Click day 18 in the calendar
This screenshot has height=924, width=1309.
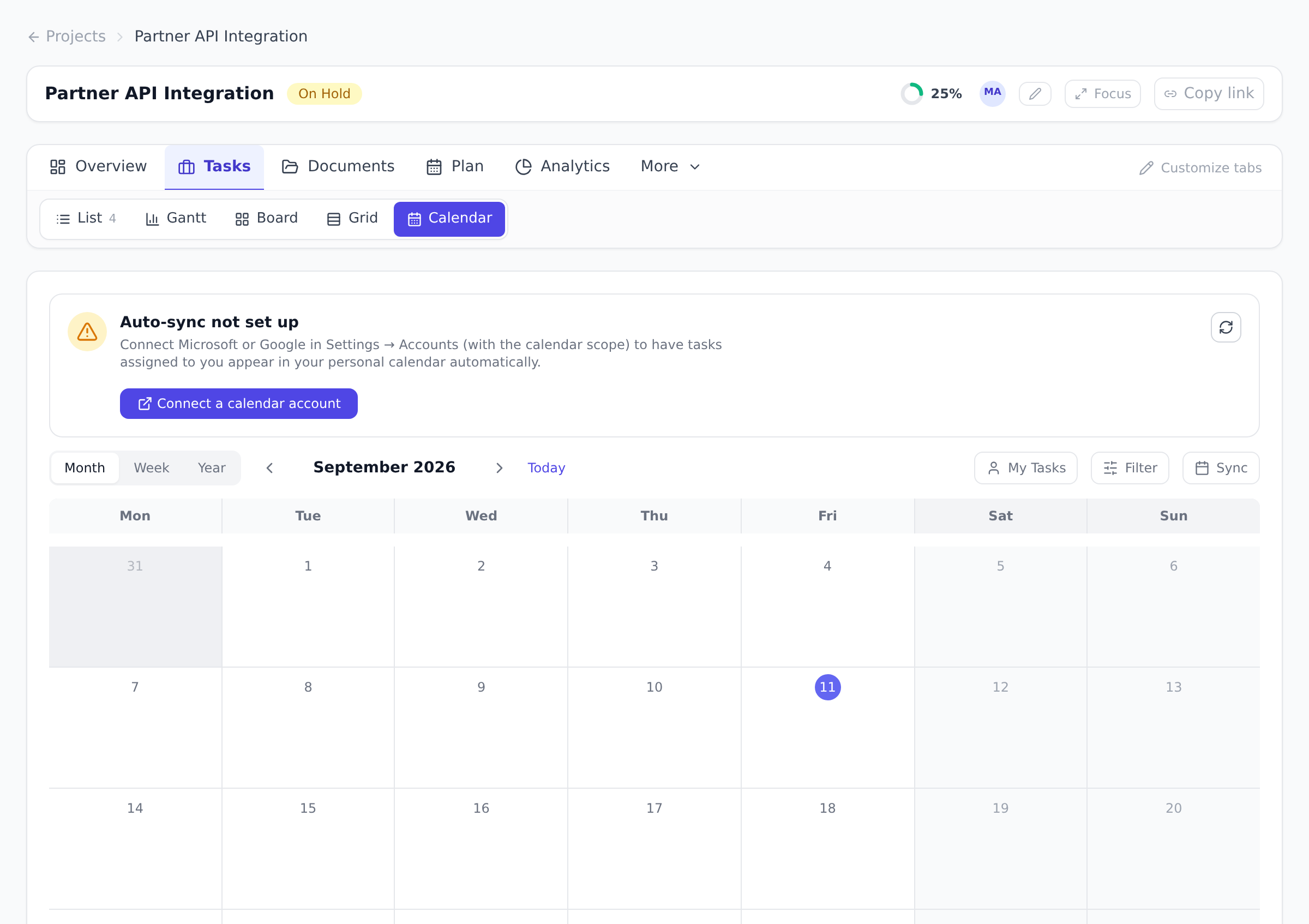tap(827, 848)
